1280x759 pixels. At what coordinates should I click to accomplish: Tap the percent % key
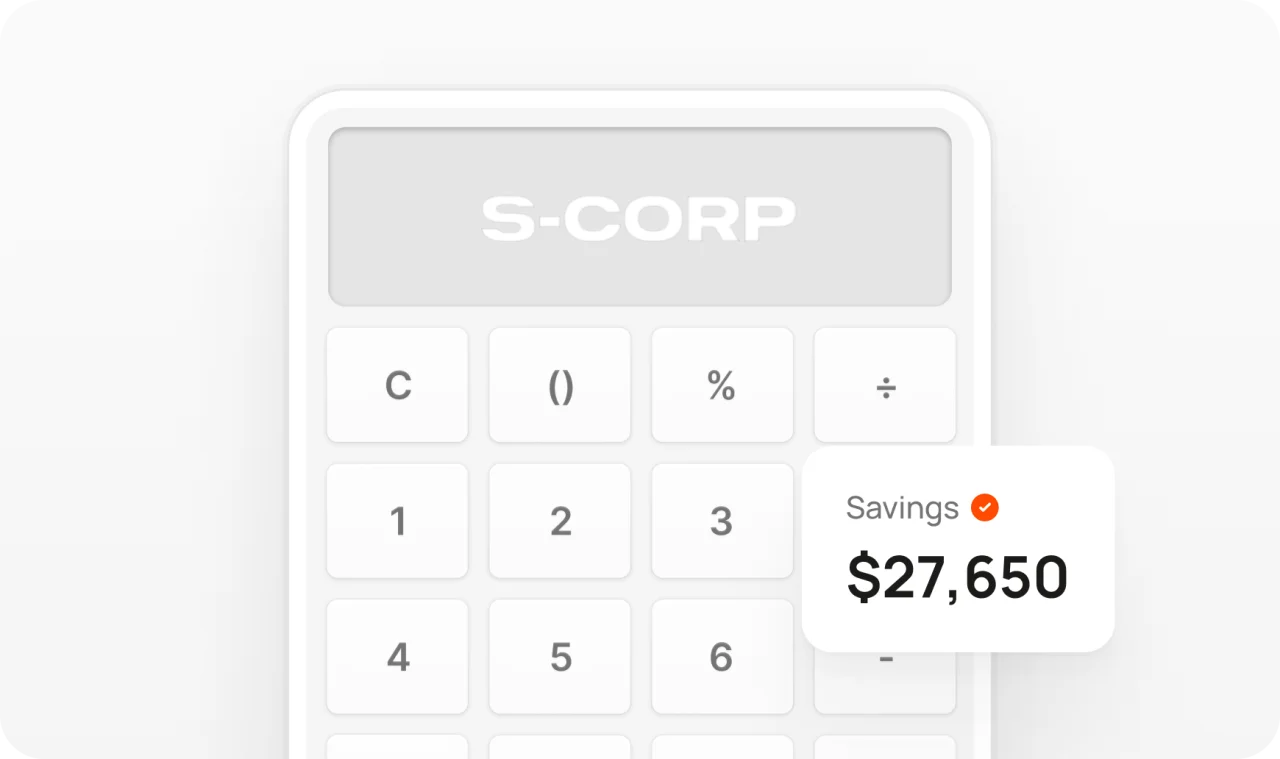(x=722, y=385)
